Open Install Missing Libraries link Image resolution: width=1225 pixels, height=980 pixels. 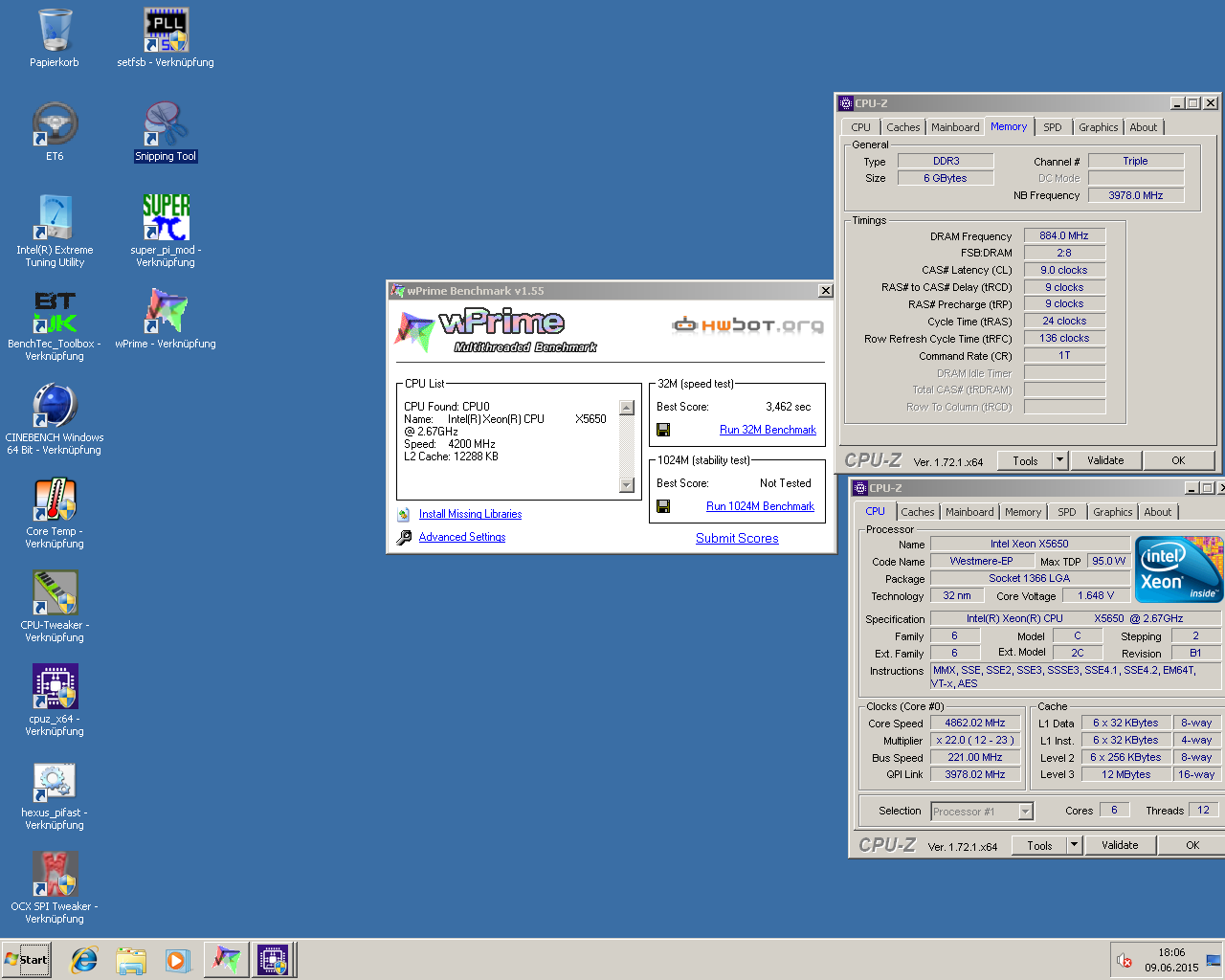[x=470, y=514]
